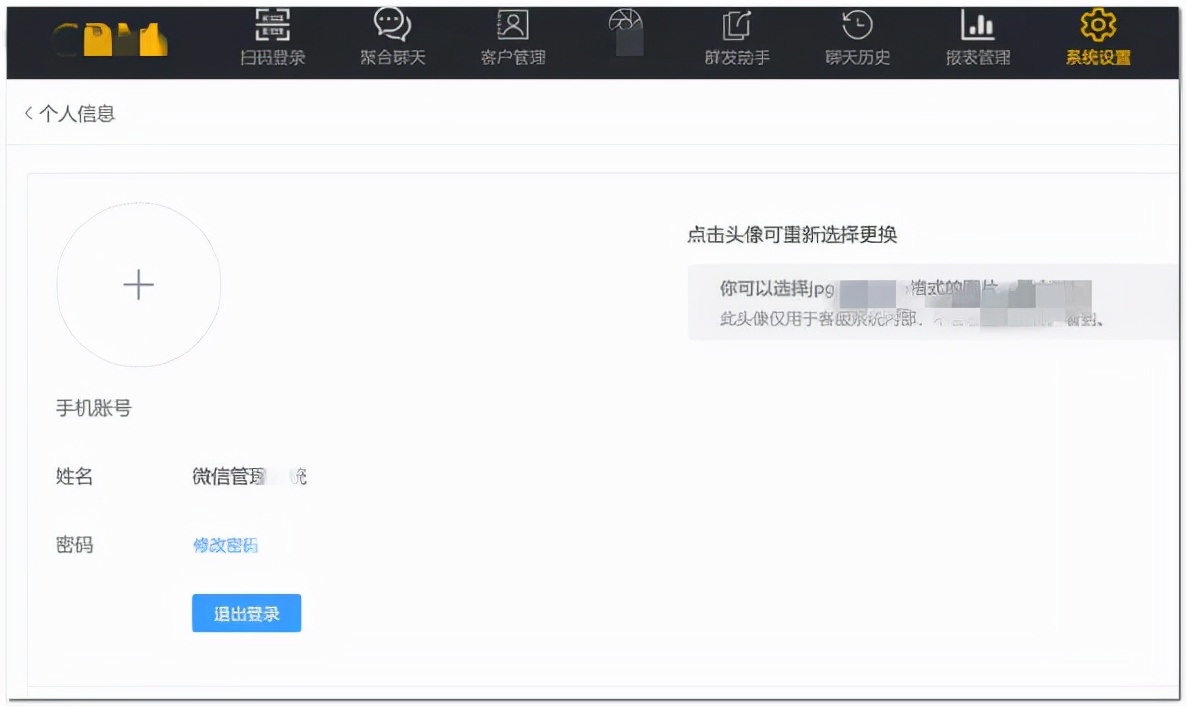Click the 姓名 value showing 微信管理
This screenshot has width=1186, height=706.
[246, 476]
